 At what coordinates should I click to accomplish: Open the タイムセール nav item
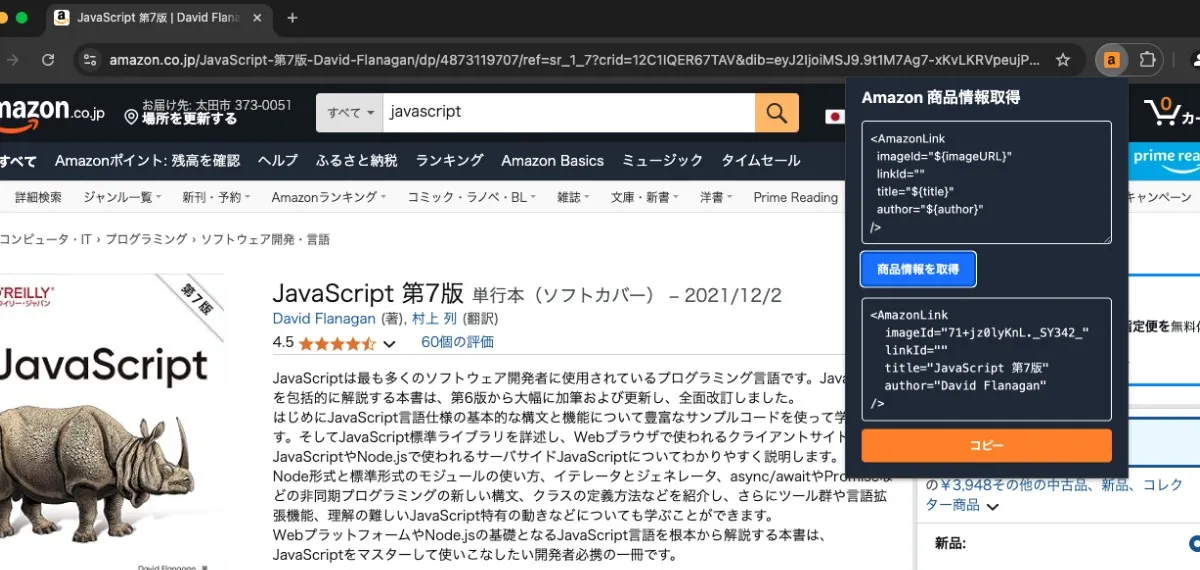point(761,160)
